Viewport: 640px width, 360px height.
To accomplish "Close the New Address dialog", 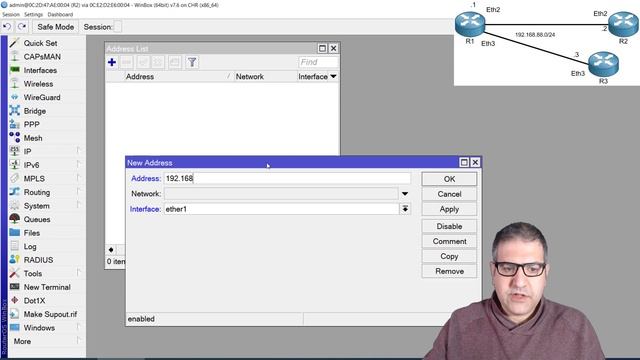I will (475, 162).
